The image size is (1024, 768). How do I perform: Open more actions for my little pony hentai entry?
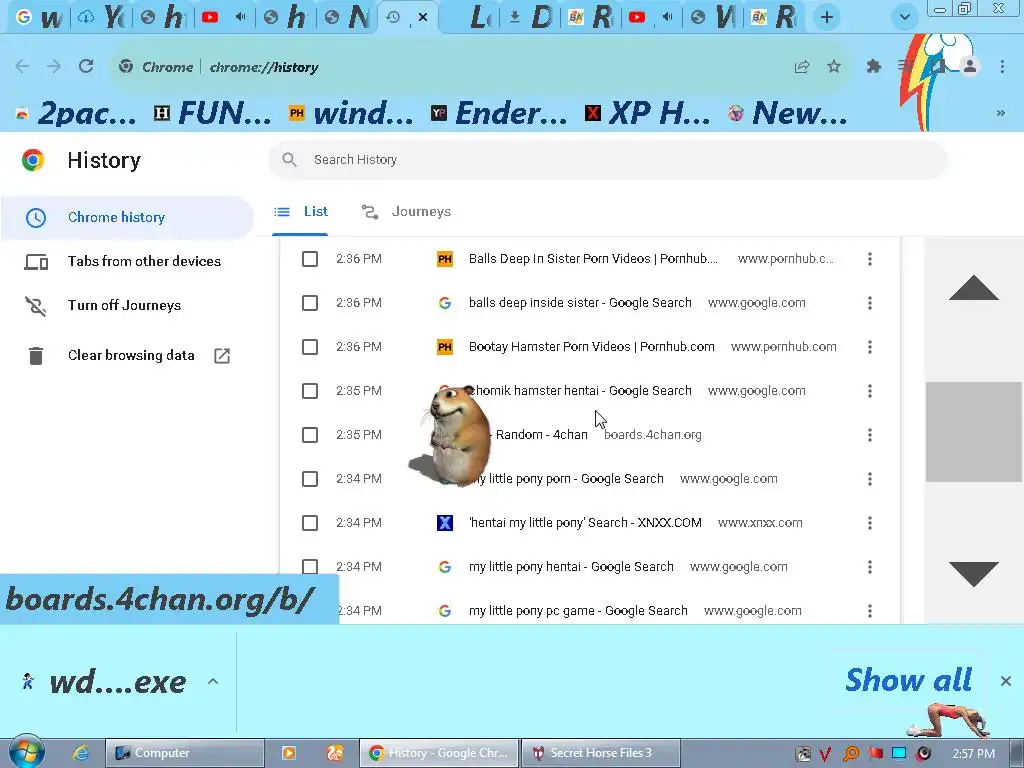click(869, 567)
